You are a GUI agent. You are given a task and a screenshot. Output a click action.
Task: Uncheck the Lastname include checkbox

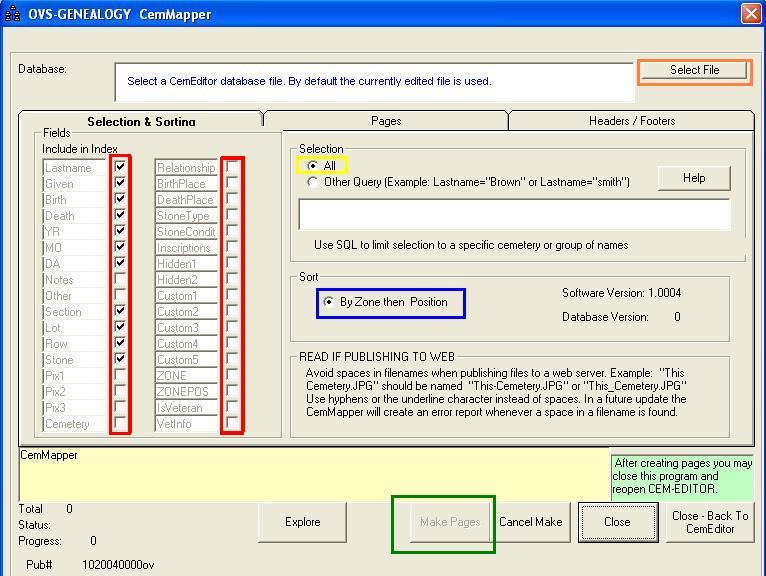tap(120, 167)
